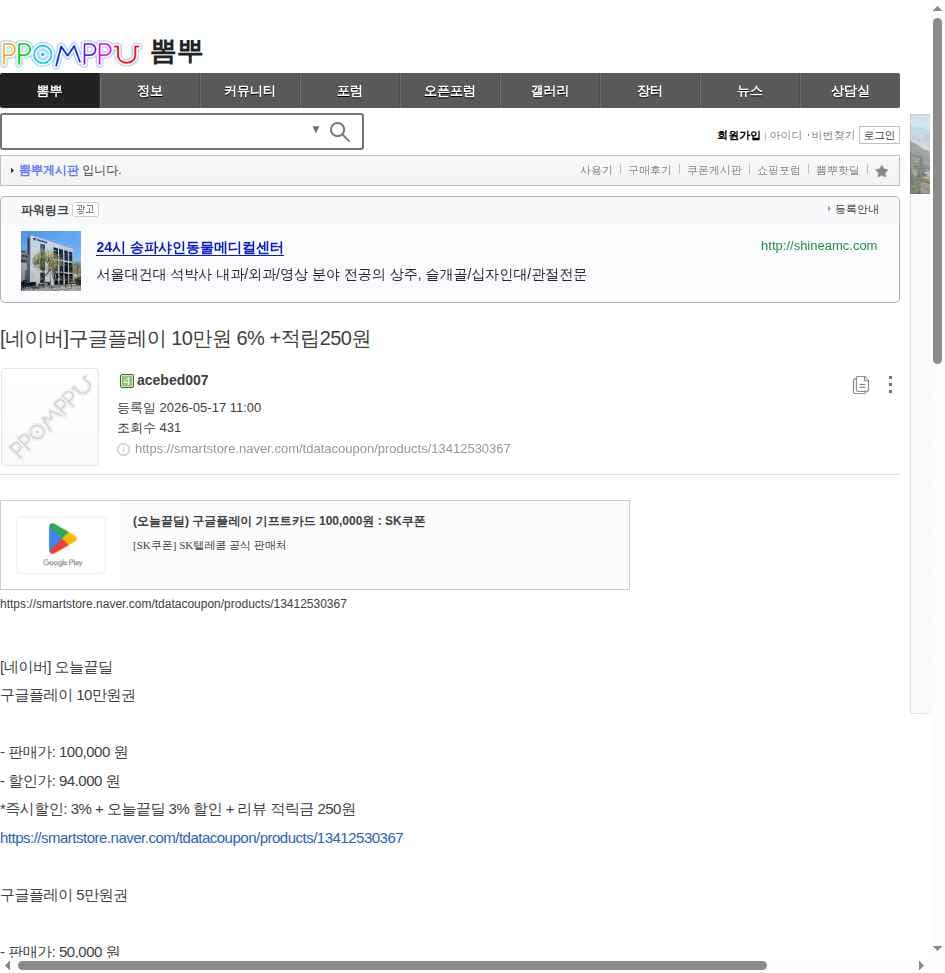The width and height of the screenshot is (945, 973).
Task: Open the 장터 menu tab
Action: 650,91
